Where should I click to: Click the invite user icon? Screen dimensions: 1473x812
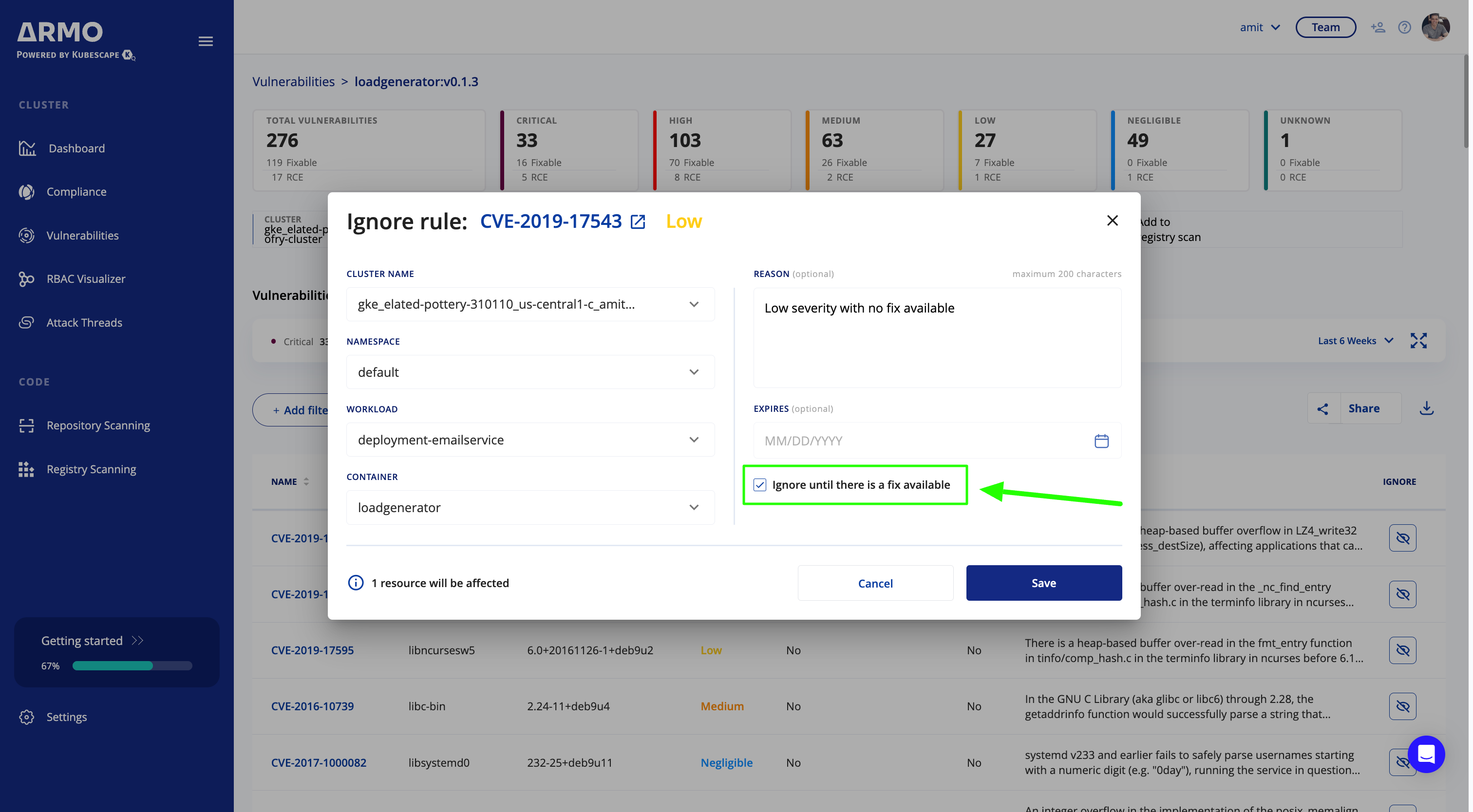tap(1378, 27)
